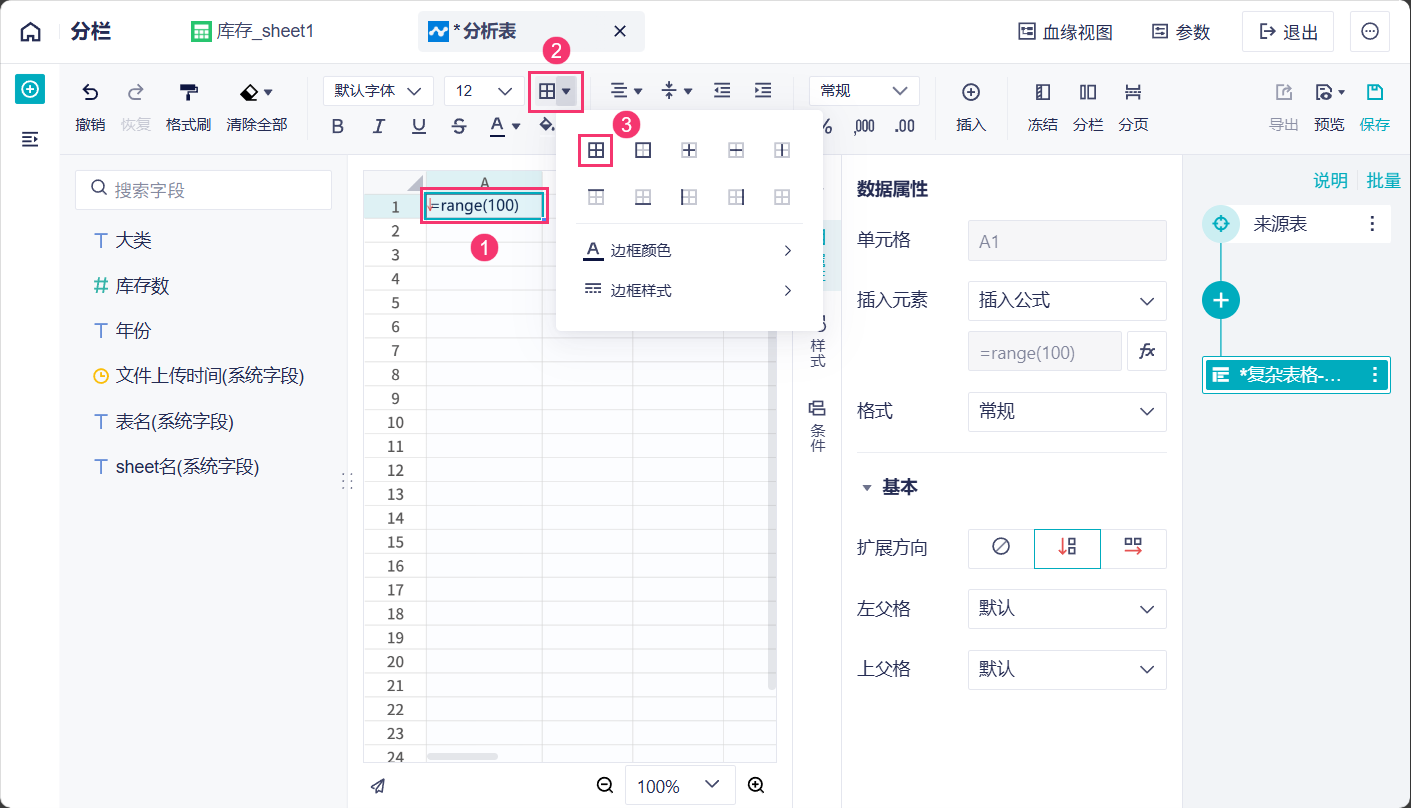Click the Freeze (冻结) tool
1411x808 pixels.
coord(1043,107)
